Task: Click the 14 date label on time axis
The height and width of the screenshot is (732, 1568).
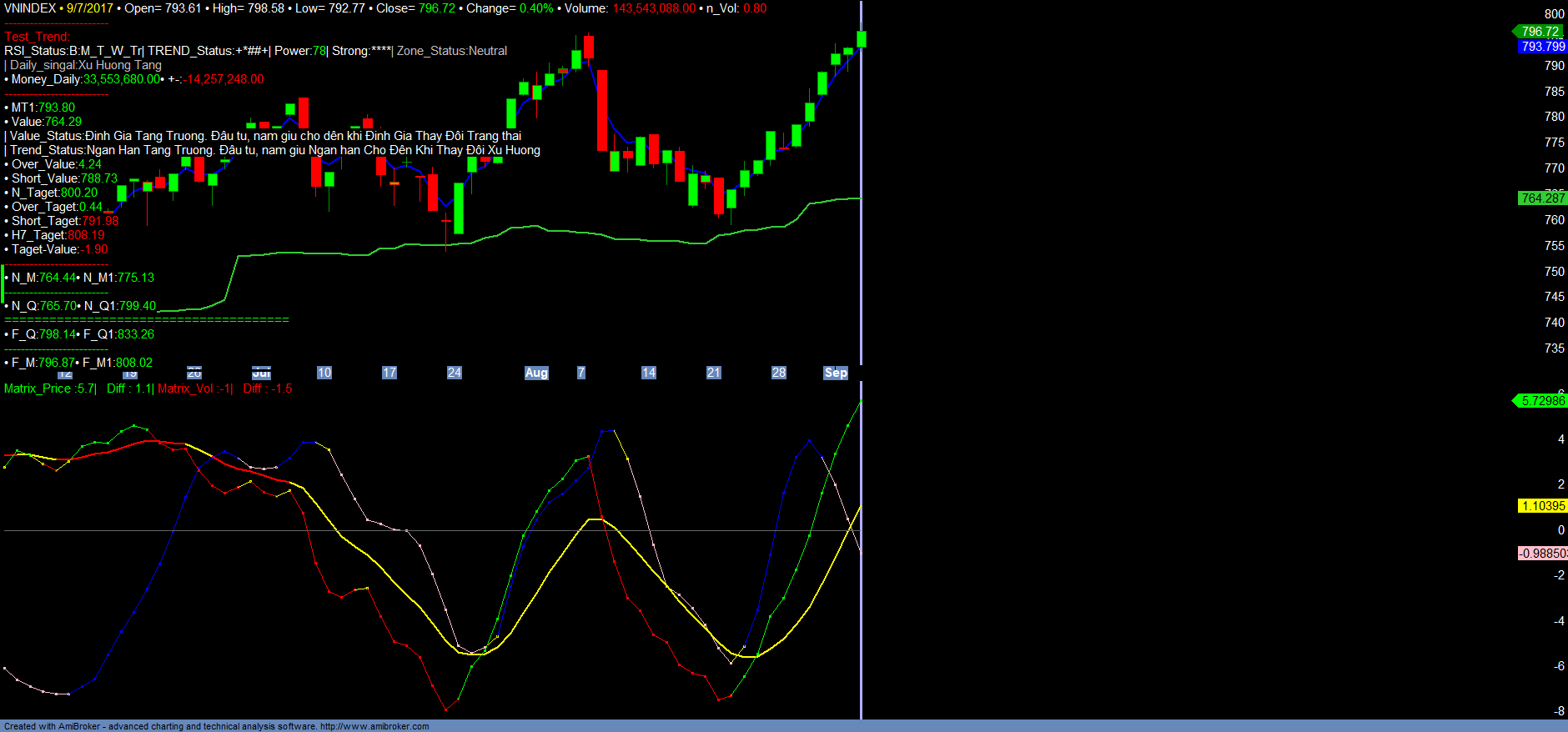Action: click(x=648, y=373)
